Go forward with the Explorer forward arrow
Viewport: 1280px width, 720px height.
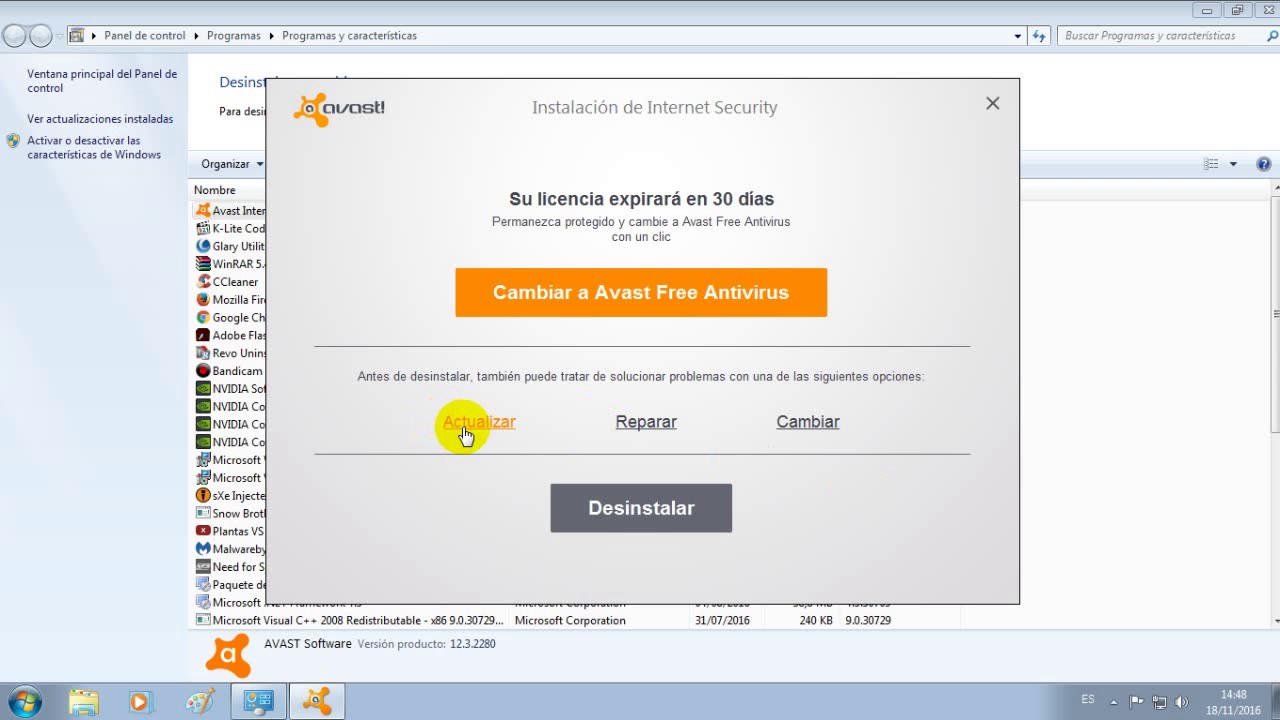point(40,36)
